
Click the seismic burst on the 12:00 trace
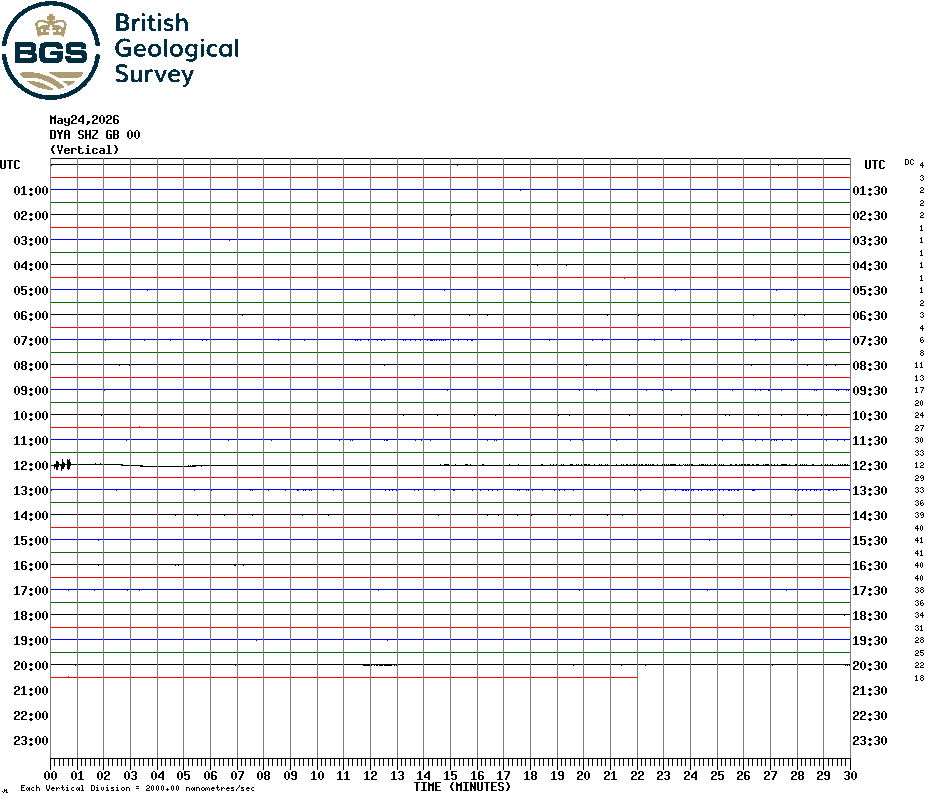62,465
